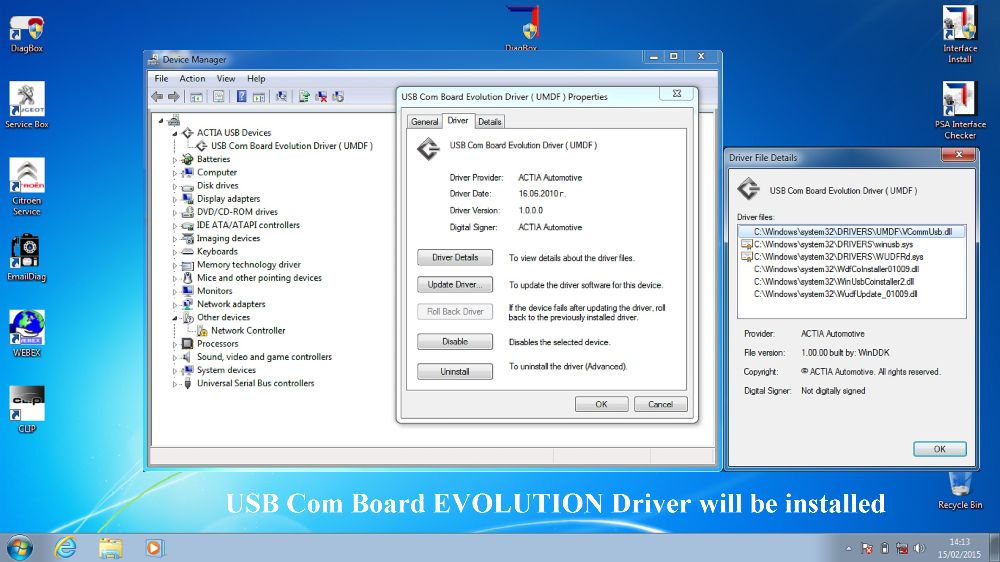Expand the Disk drives node

pyautogui.click(x=175, y=186)
